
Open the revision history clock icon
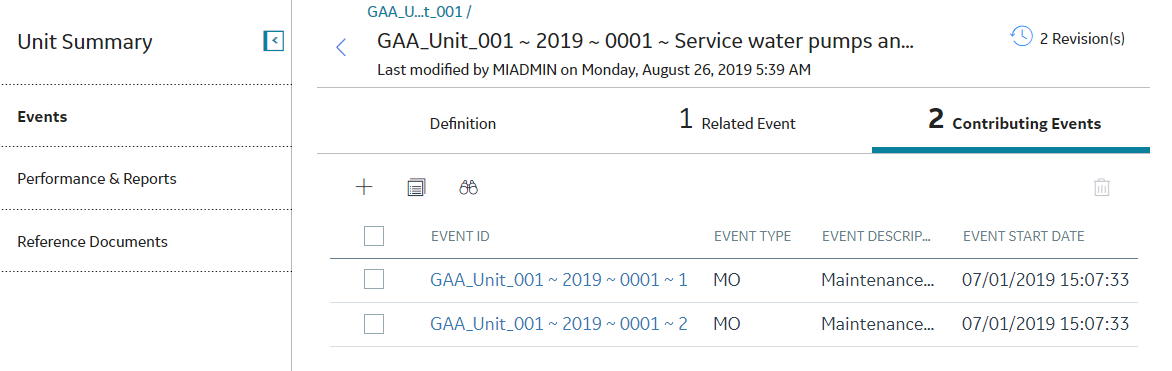point(1021,37)
